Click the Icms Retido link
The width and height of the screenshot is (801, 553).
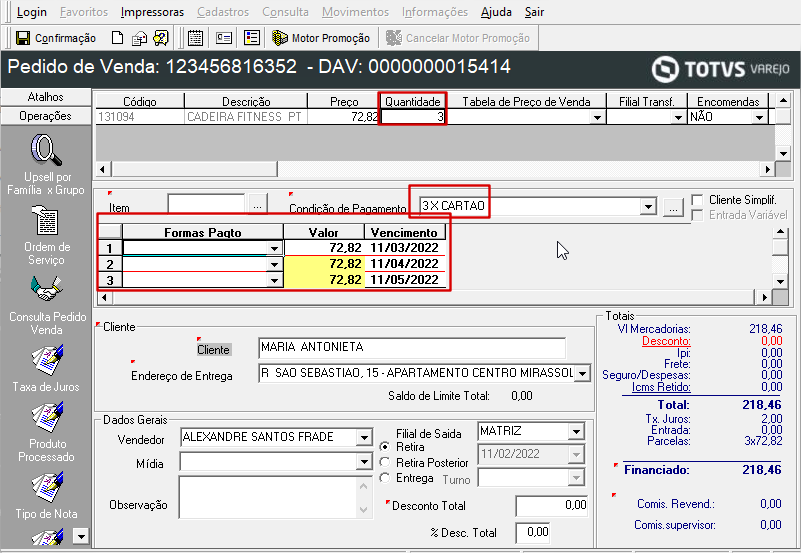[661, 387]
